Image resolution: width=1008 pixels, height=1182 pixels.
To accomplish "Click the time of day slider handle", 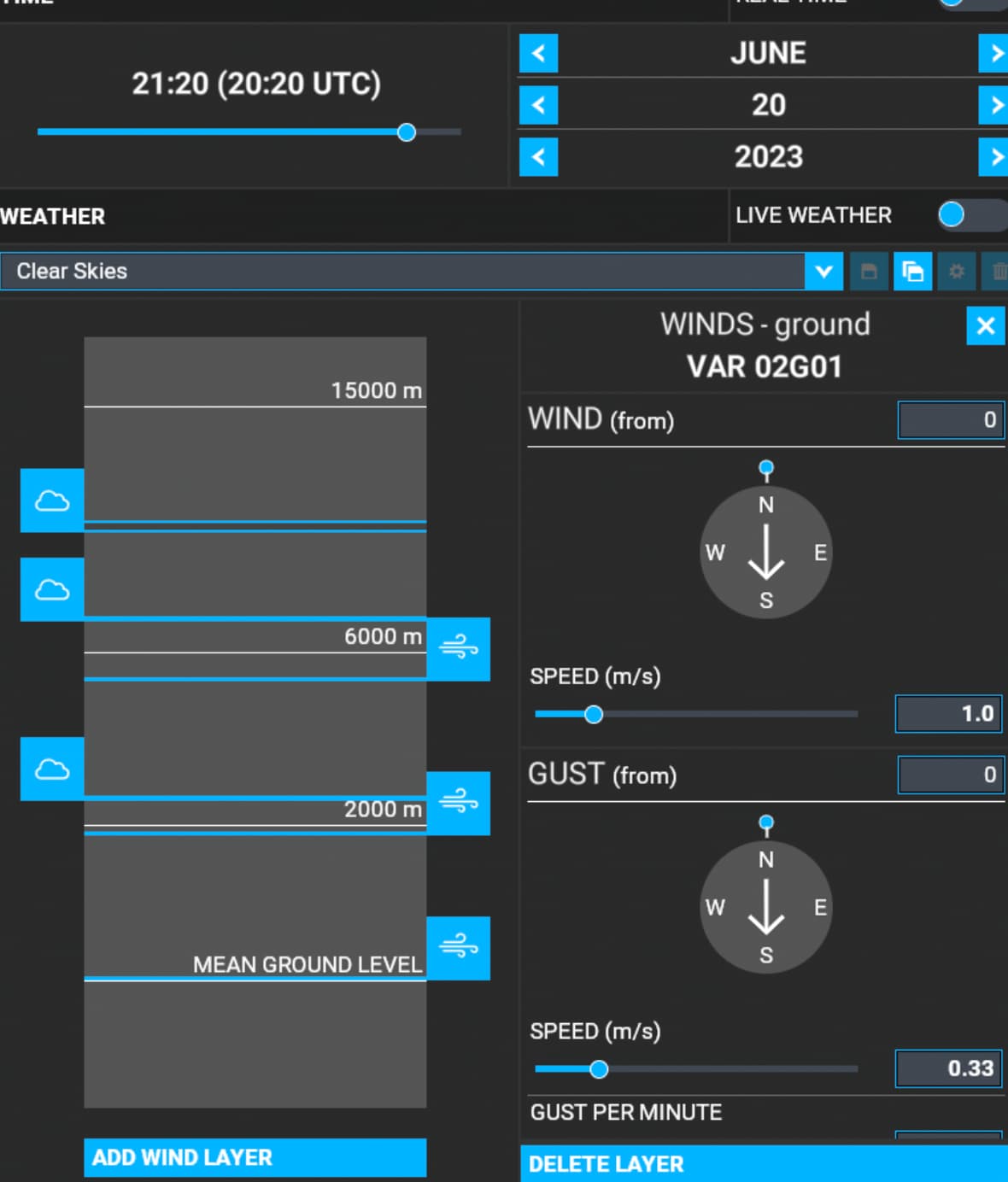I will coord(407,132).
